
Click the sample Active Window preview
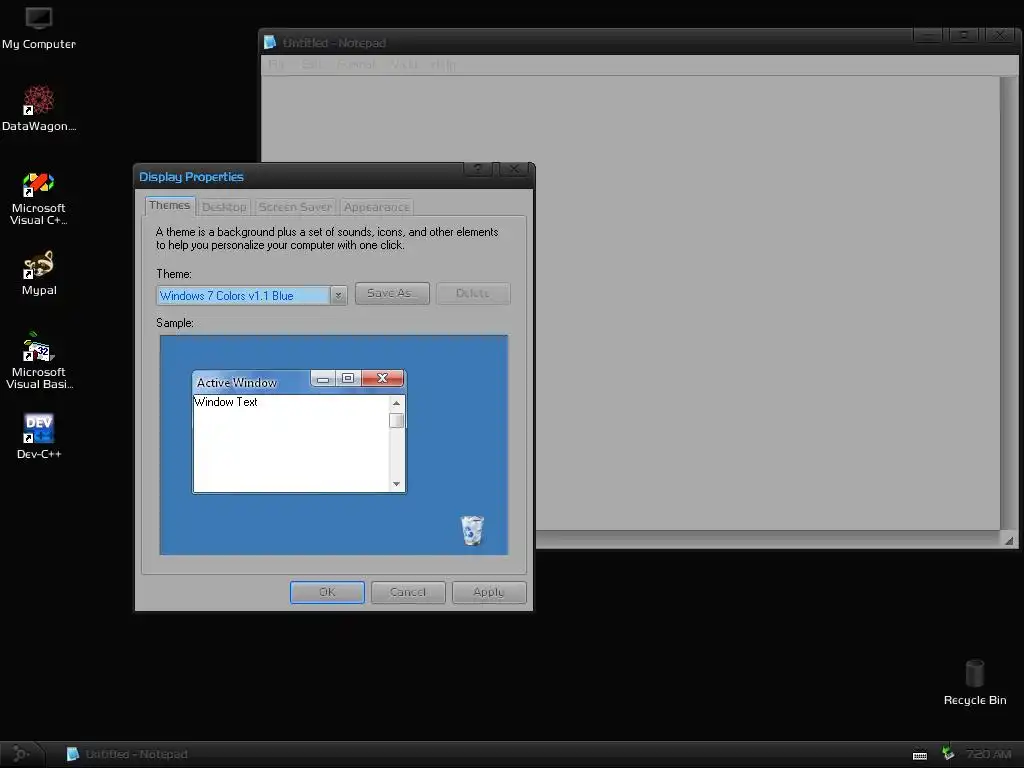[299, 432]
